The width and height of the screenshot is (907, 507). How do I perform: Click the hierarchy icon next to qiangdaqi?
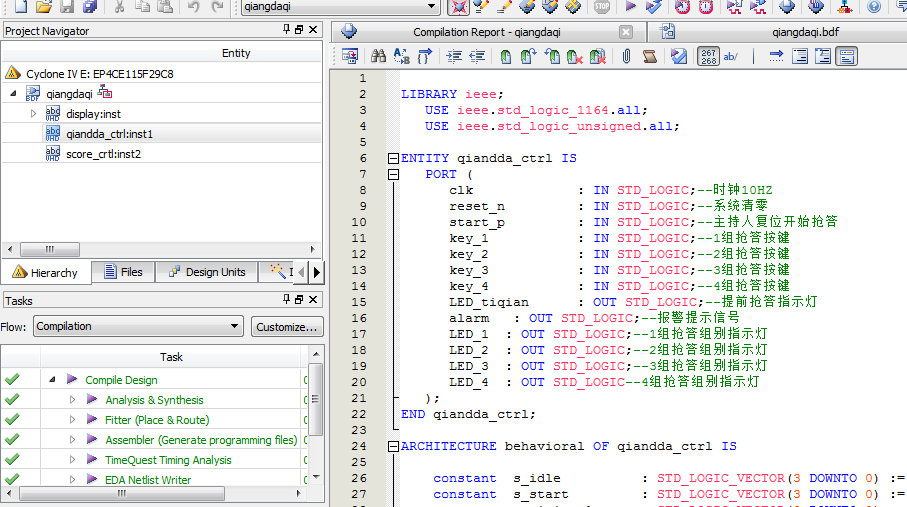tap(105, 93)
